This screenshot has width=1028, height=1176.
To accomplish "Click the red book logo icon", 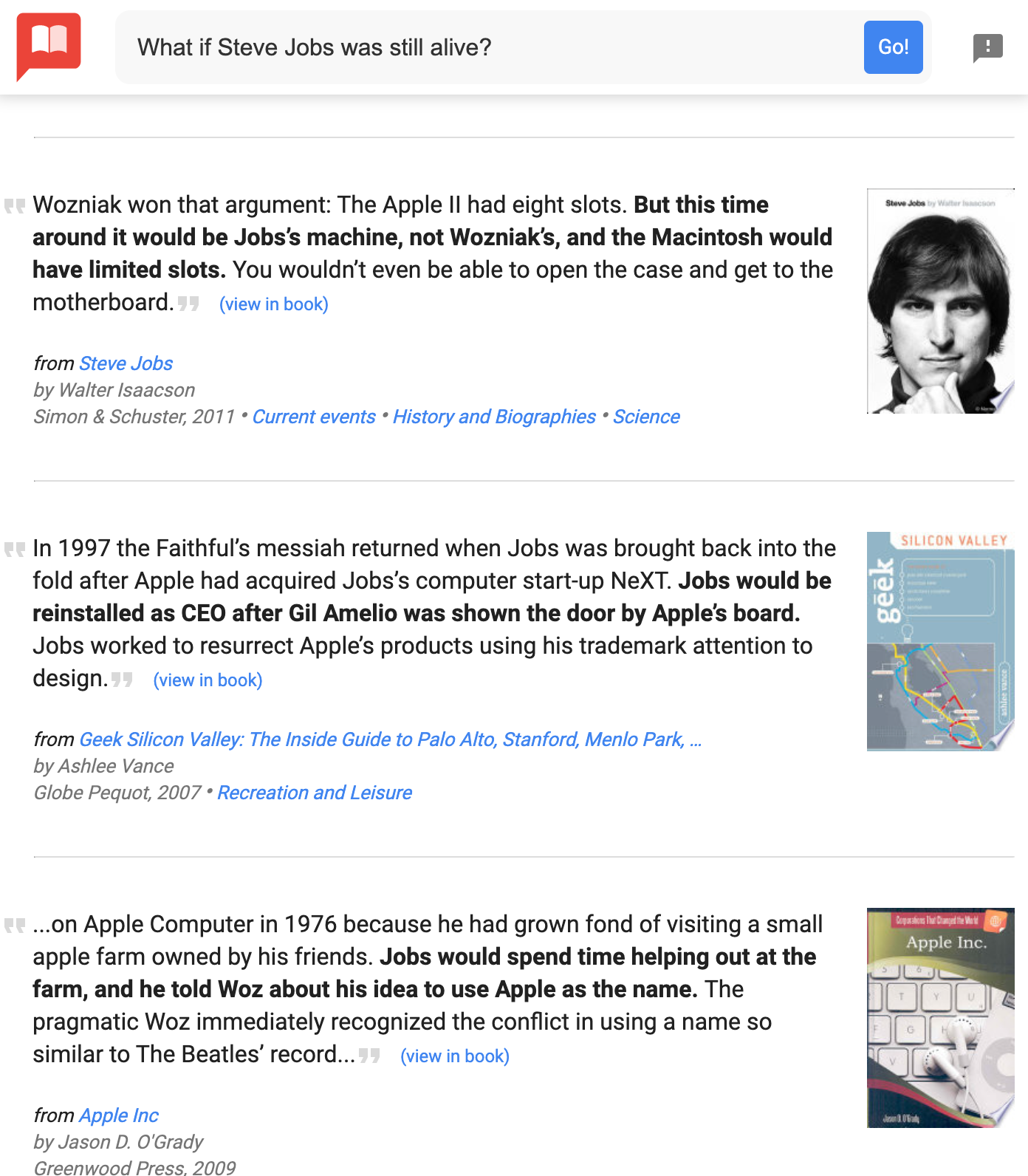I will click(49, 45).
